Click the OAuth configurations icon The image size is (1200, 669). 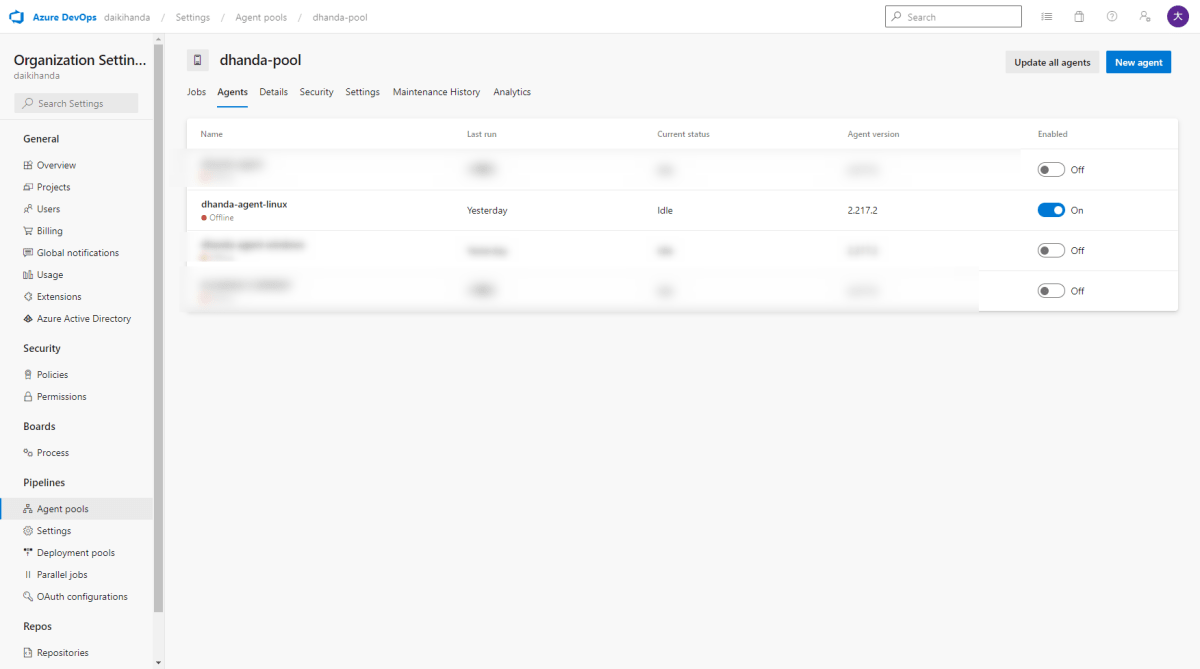click(x=28, y=597)
